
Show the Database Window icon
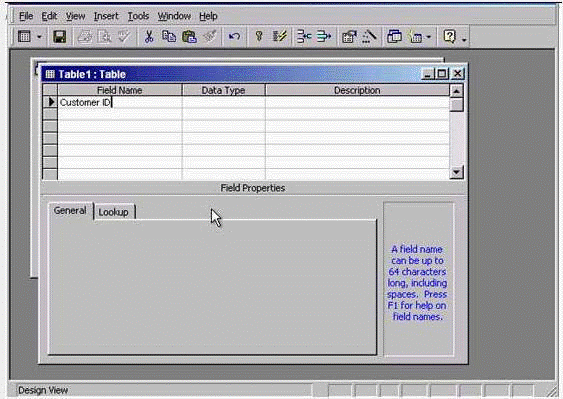click(394, 37)
